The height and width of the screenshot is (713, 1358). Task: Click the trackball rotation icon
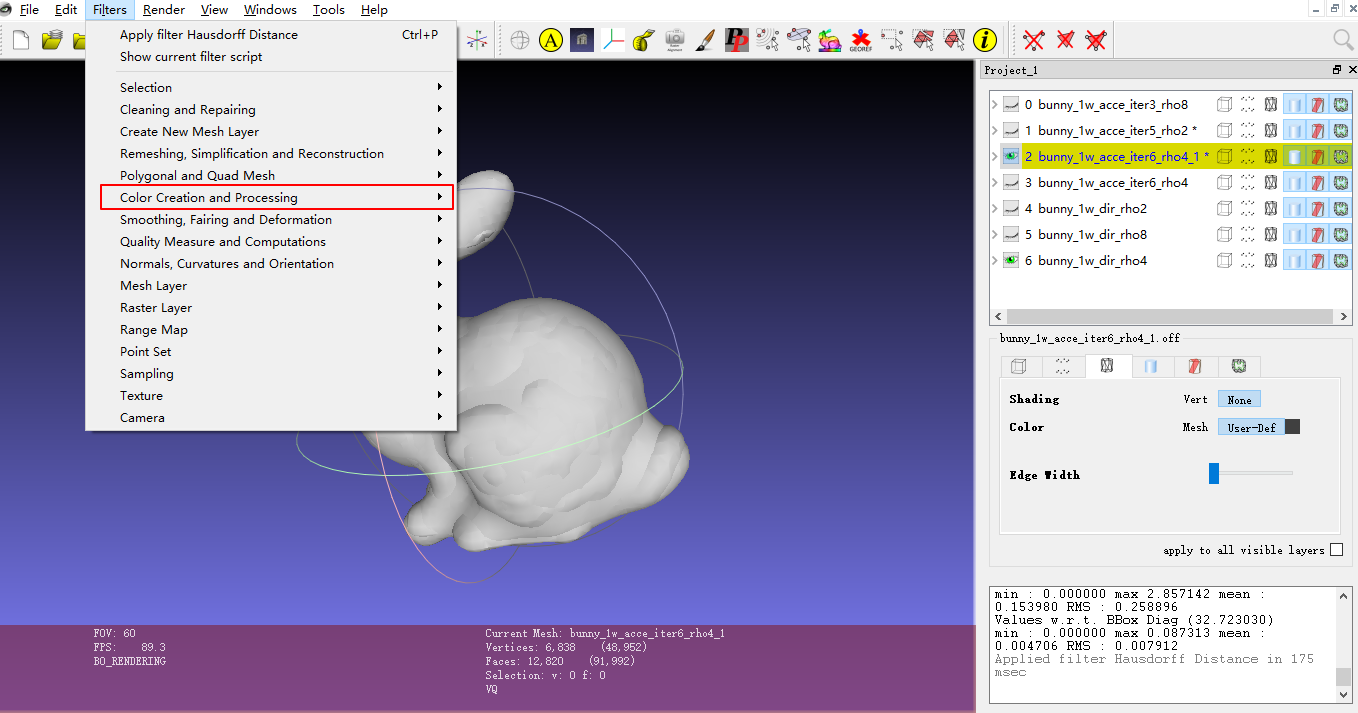click(520, 40)
